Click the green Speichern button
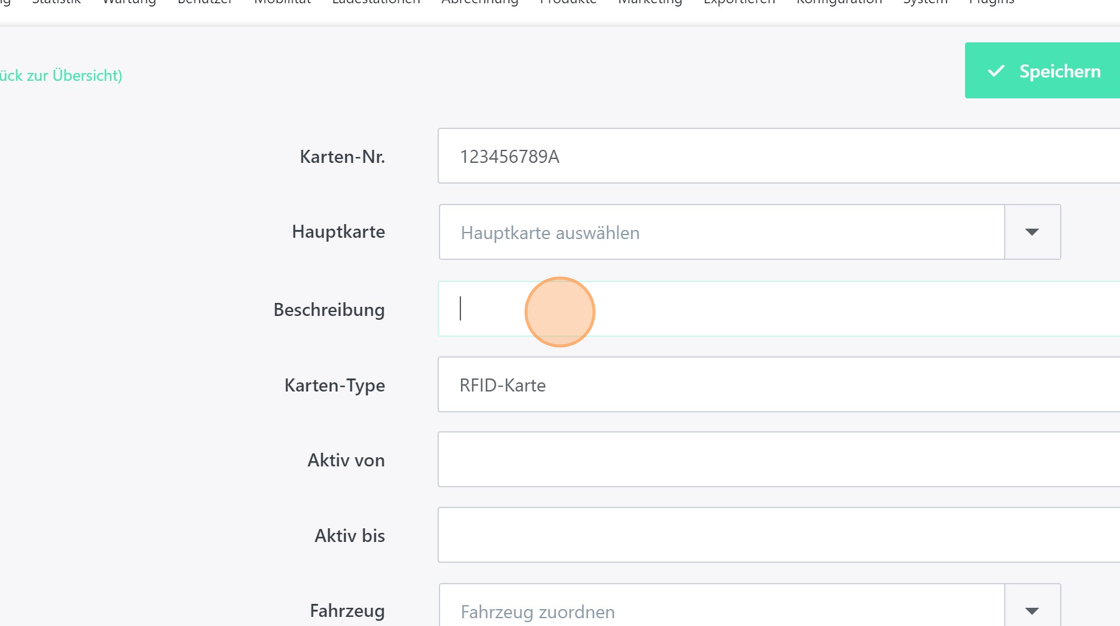This screenshot has width=1120, height=626. click(x=1042, y=71)
